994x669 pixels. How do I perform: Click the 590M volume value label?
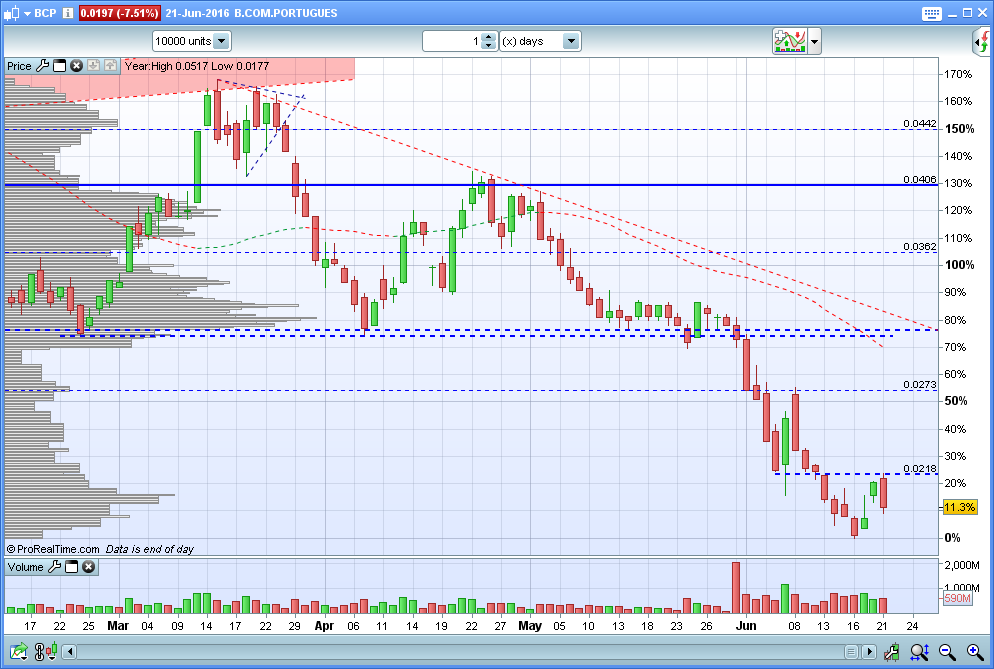click(957, 598)
